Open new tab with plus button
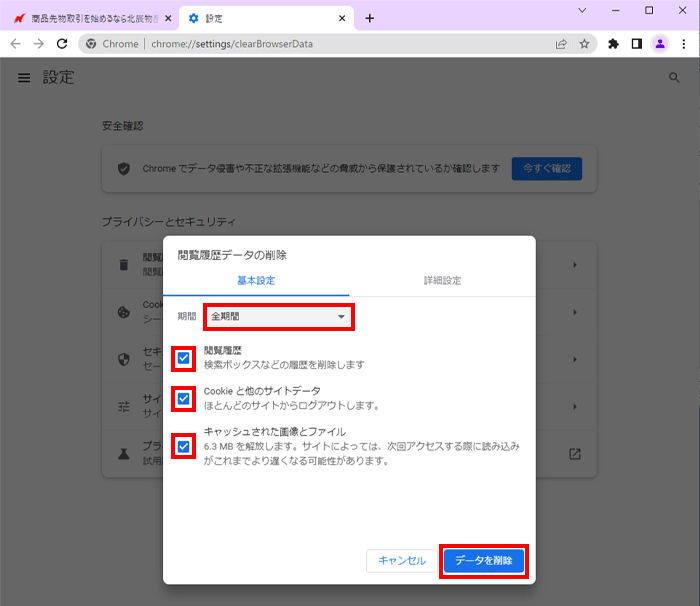The width and height of the screenshot is (700, 606). [x=369, y=18]
